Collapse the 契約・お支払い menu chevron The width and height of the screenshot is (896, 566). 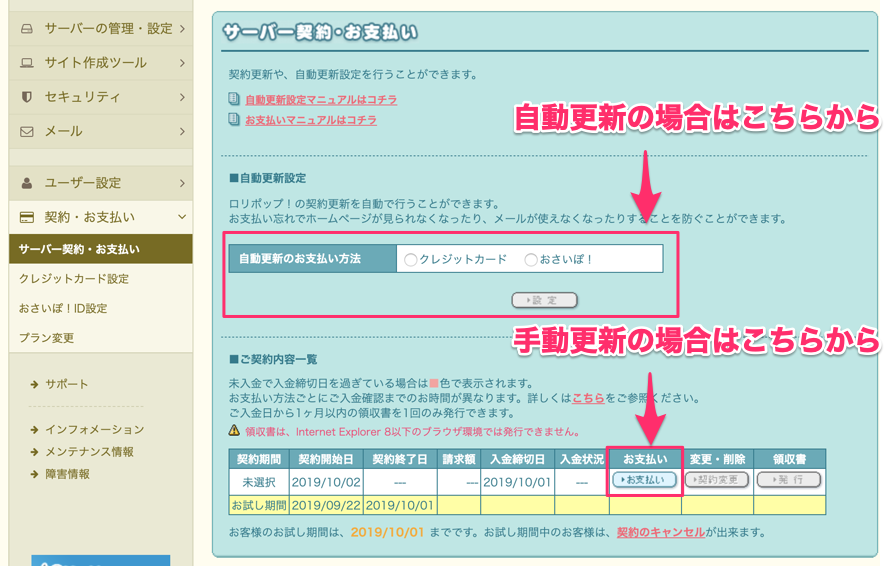[x=182, y=217]
